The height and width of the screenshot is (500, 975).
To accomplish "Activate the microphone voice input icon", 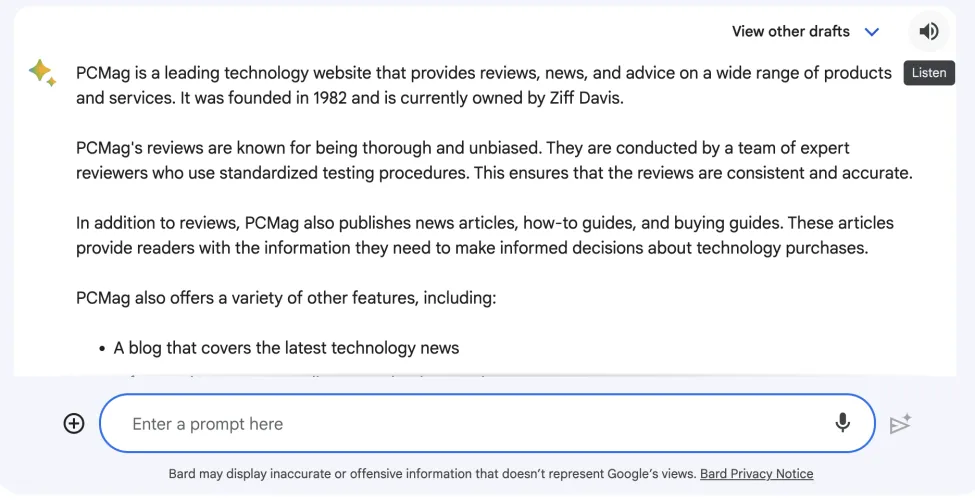I will [843, 423].
